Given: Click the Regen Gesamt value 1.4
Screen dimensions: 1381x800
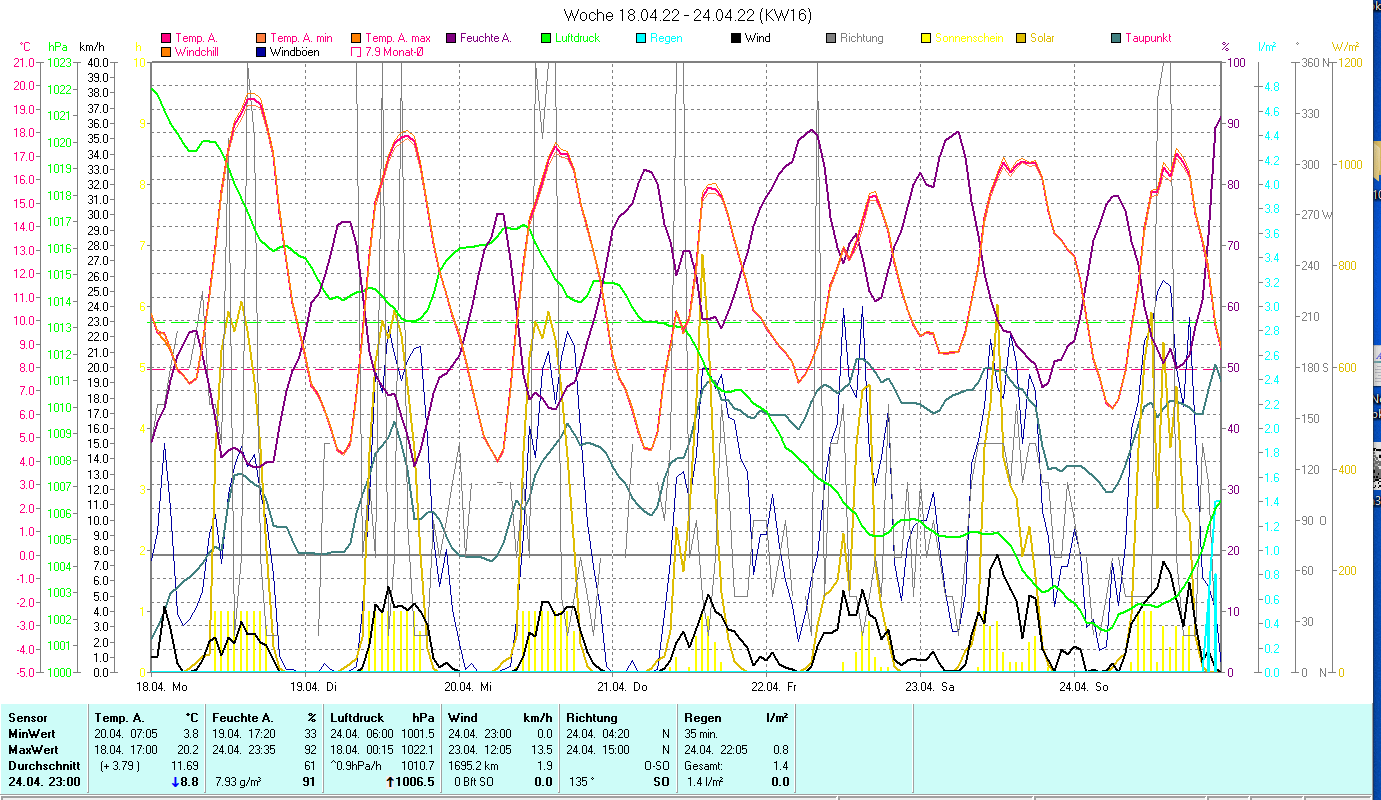Looking at the screenshot, I should click(780, 765).
